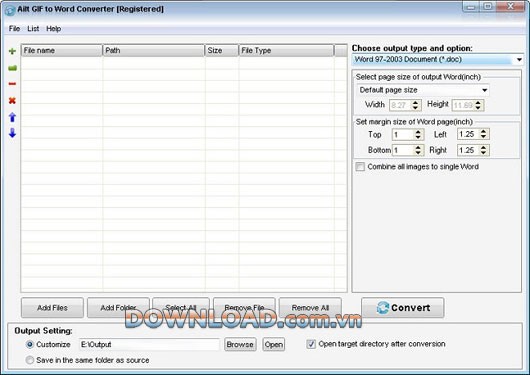The image size is (530, 375).
Task: Enable Combine all images to single Word
Action: [x=360, y=167]
